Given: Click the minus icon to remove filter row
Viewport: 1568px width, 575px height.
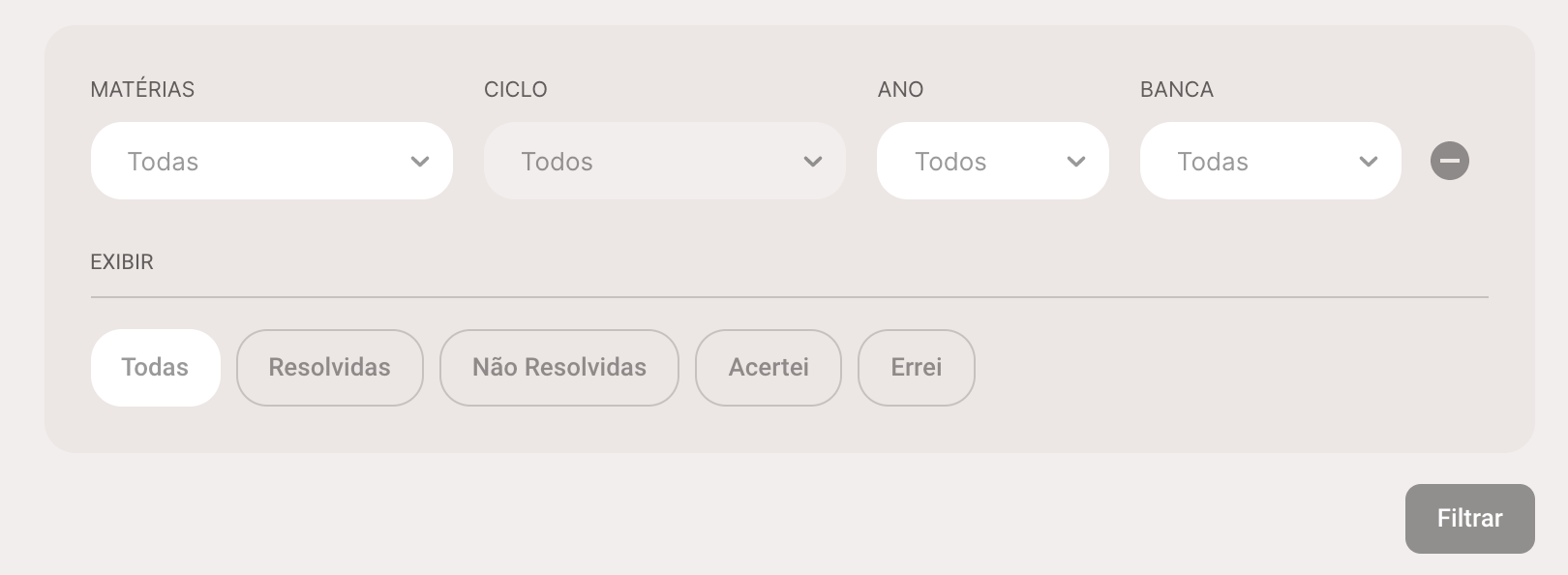Looking at the screenshot, I should point(1449,161).
